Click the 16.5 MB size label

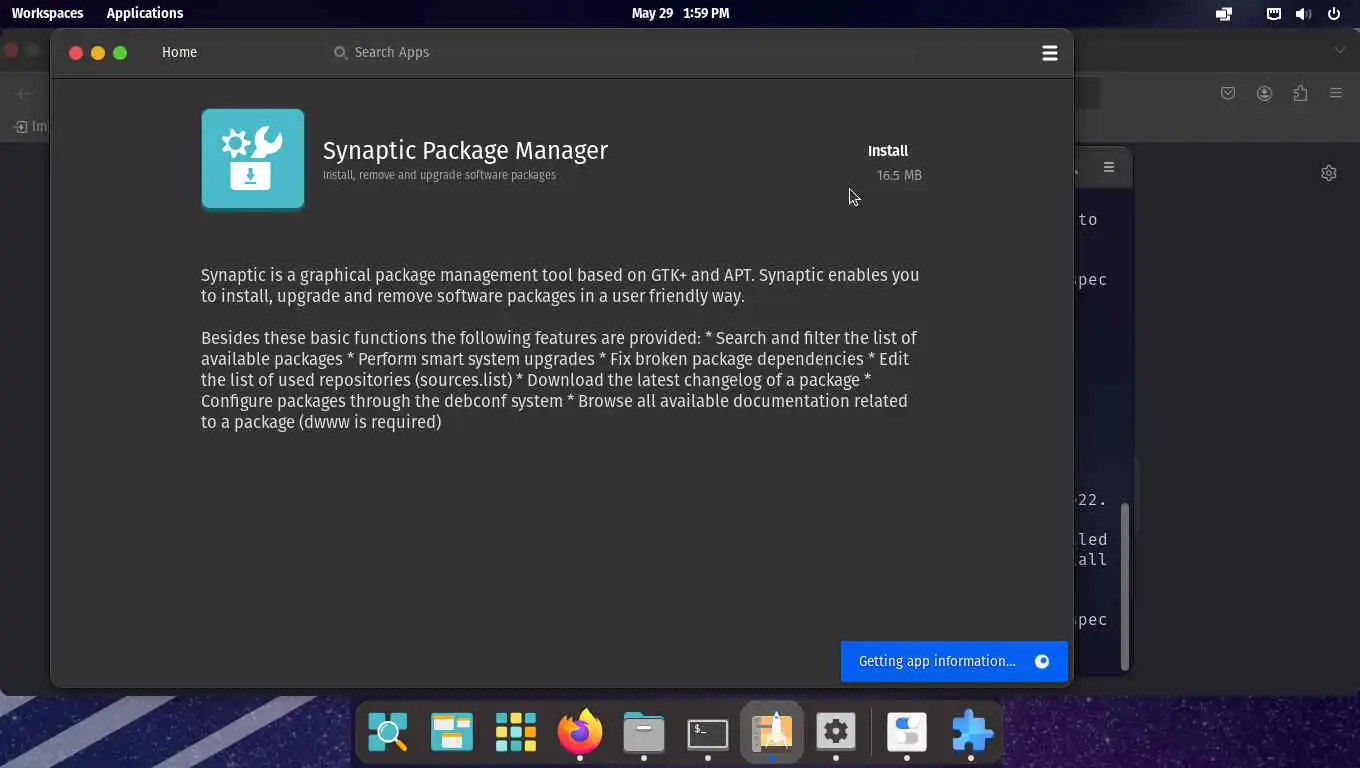(x=899, y=175)
